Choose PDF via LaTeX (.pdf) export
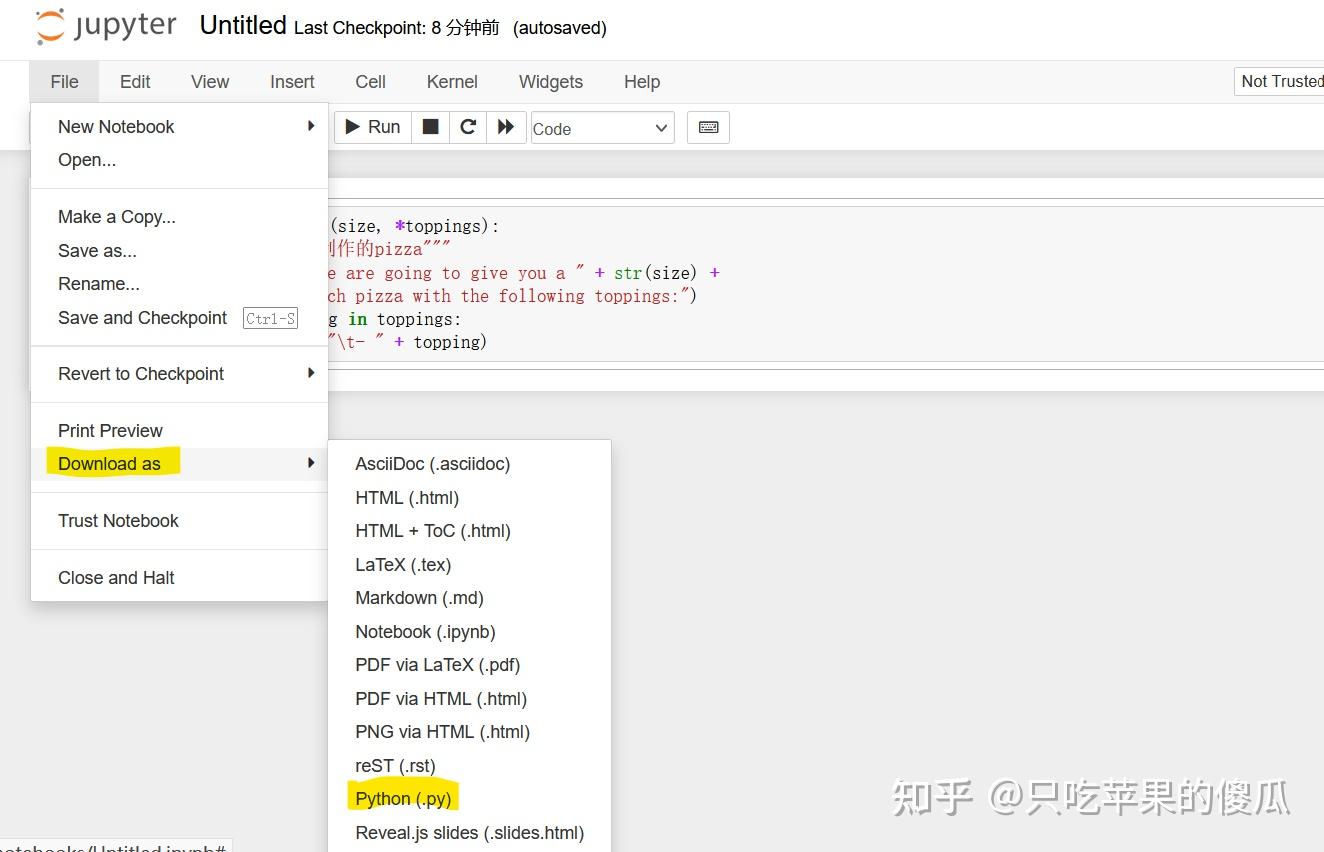This screenshot has height=852, width=1324. click(437, 664)
